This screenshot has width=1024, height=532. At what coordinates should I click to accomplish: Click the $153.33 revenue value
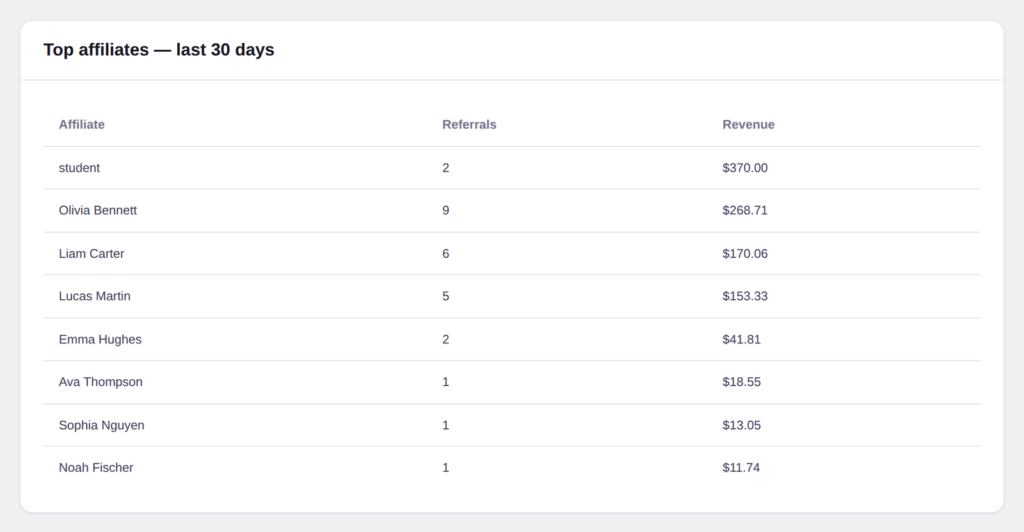[745, 296]
